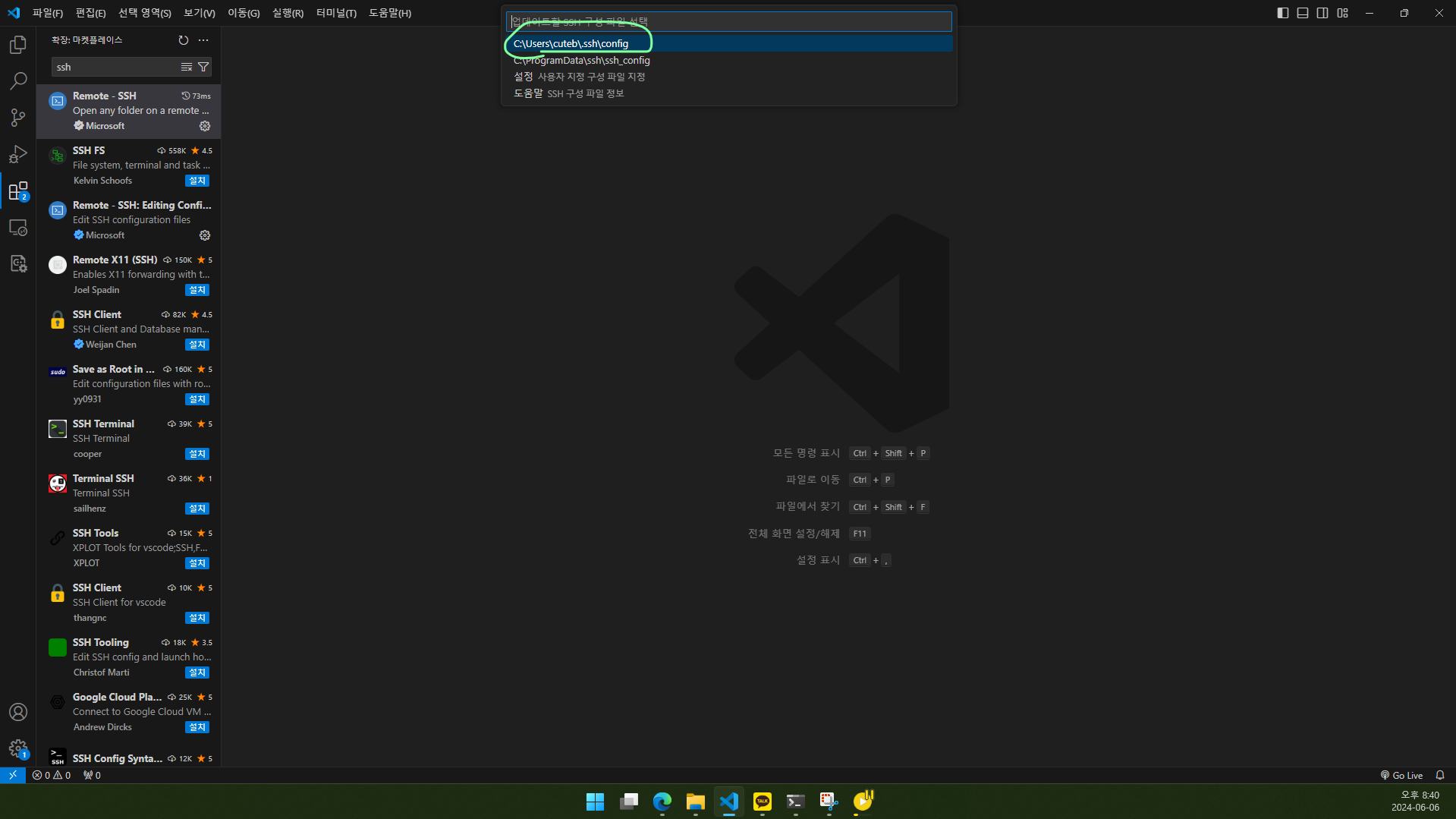Image resolution: width=1456 pixels, height=819 pixels.
Task: Install SSH Terminal extension
Action: pos(197,454)
